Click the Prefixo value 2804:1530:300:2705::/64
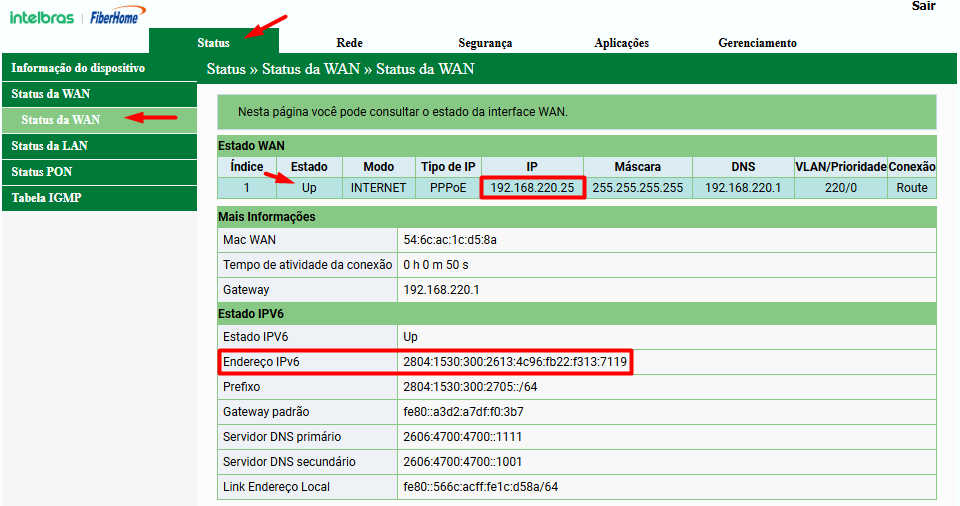This screenshot has height=506, width=960. click(470, 387)
